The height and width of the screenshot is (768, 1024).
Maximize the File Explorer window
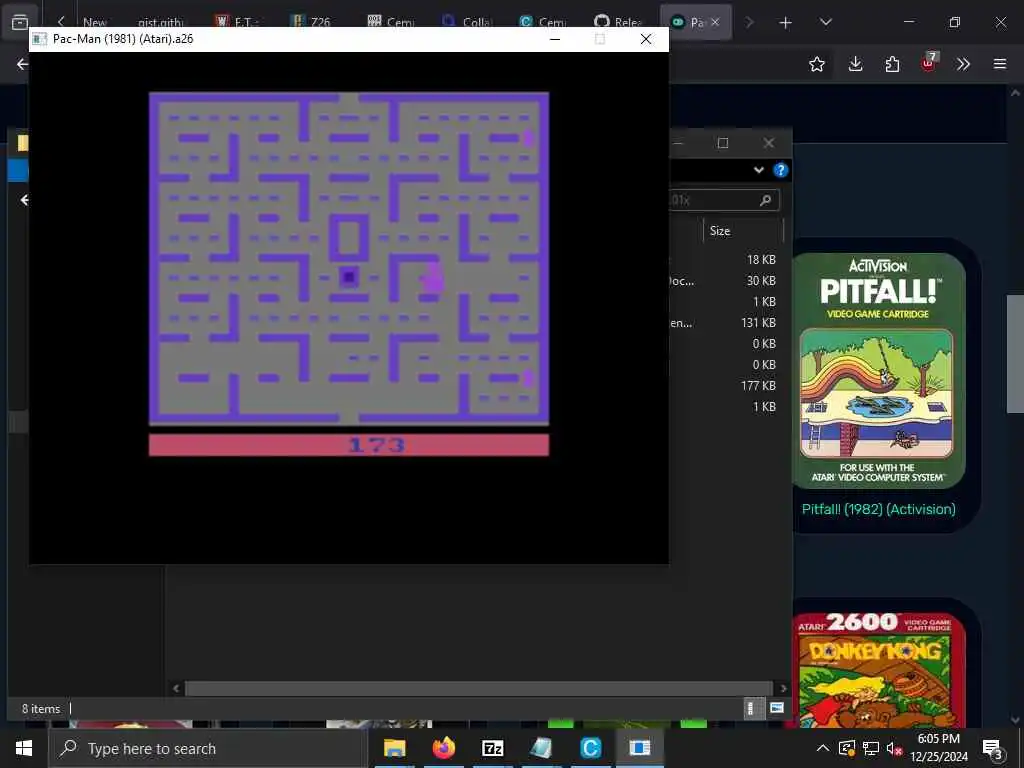723,143
